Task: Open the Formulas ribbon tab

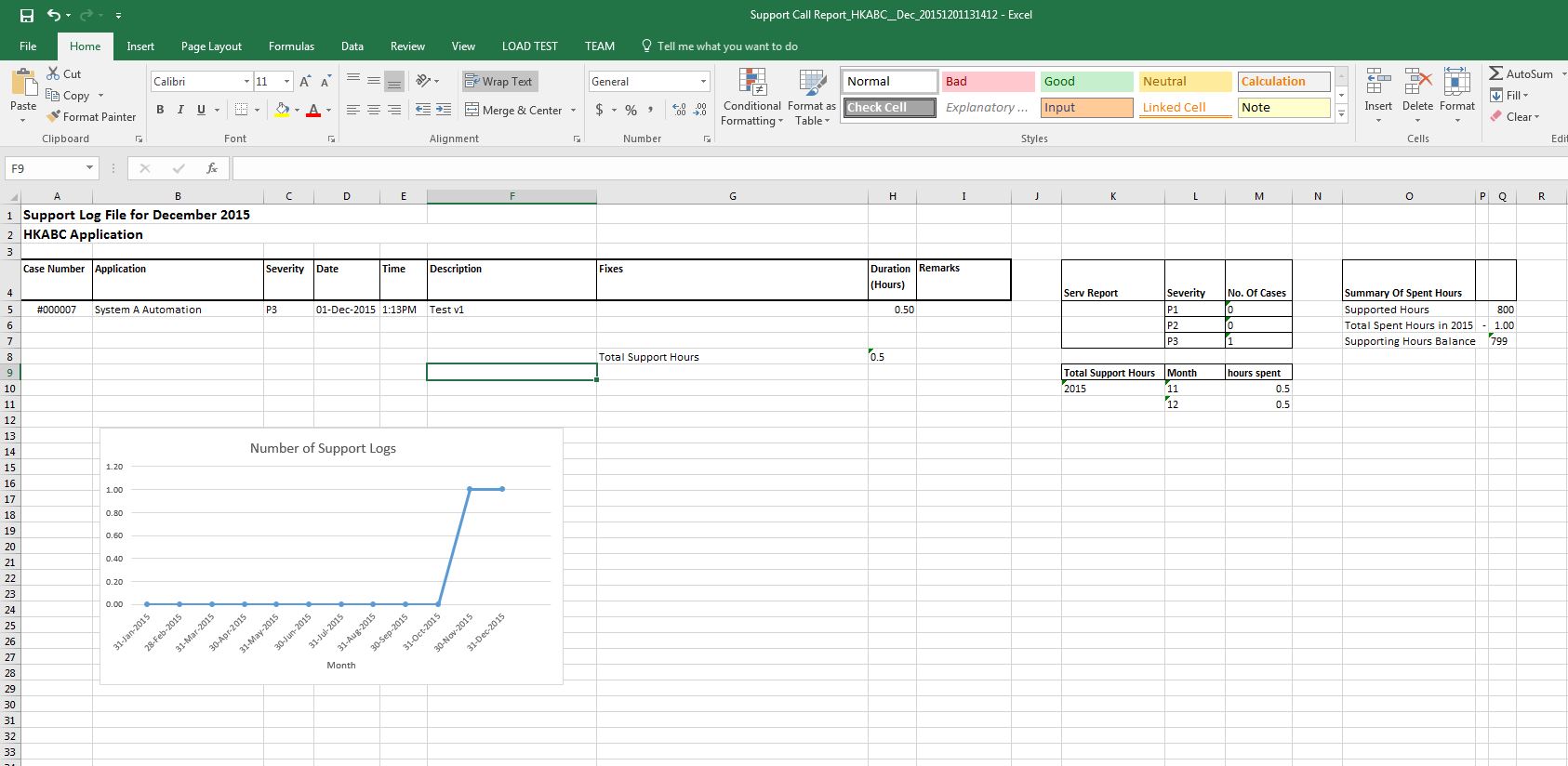Action: 291,46
